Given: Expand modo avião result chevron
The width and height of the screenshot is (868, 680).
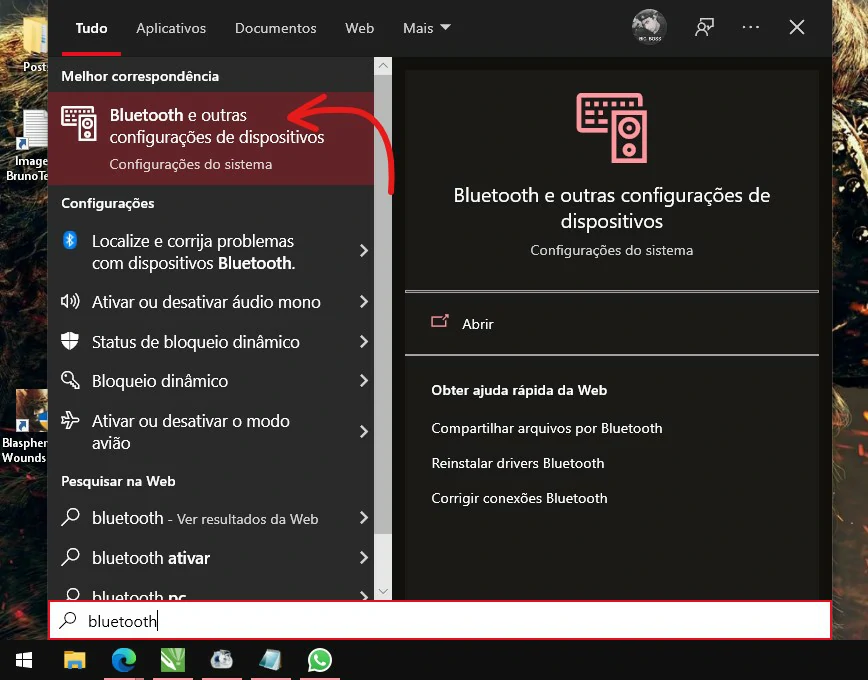Looking at the screenshot, I should [x=363, y=431].
